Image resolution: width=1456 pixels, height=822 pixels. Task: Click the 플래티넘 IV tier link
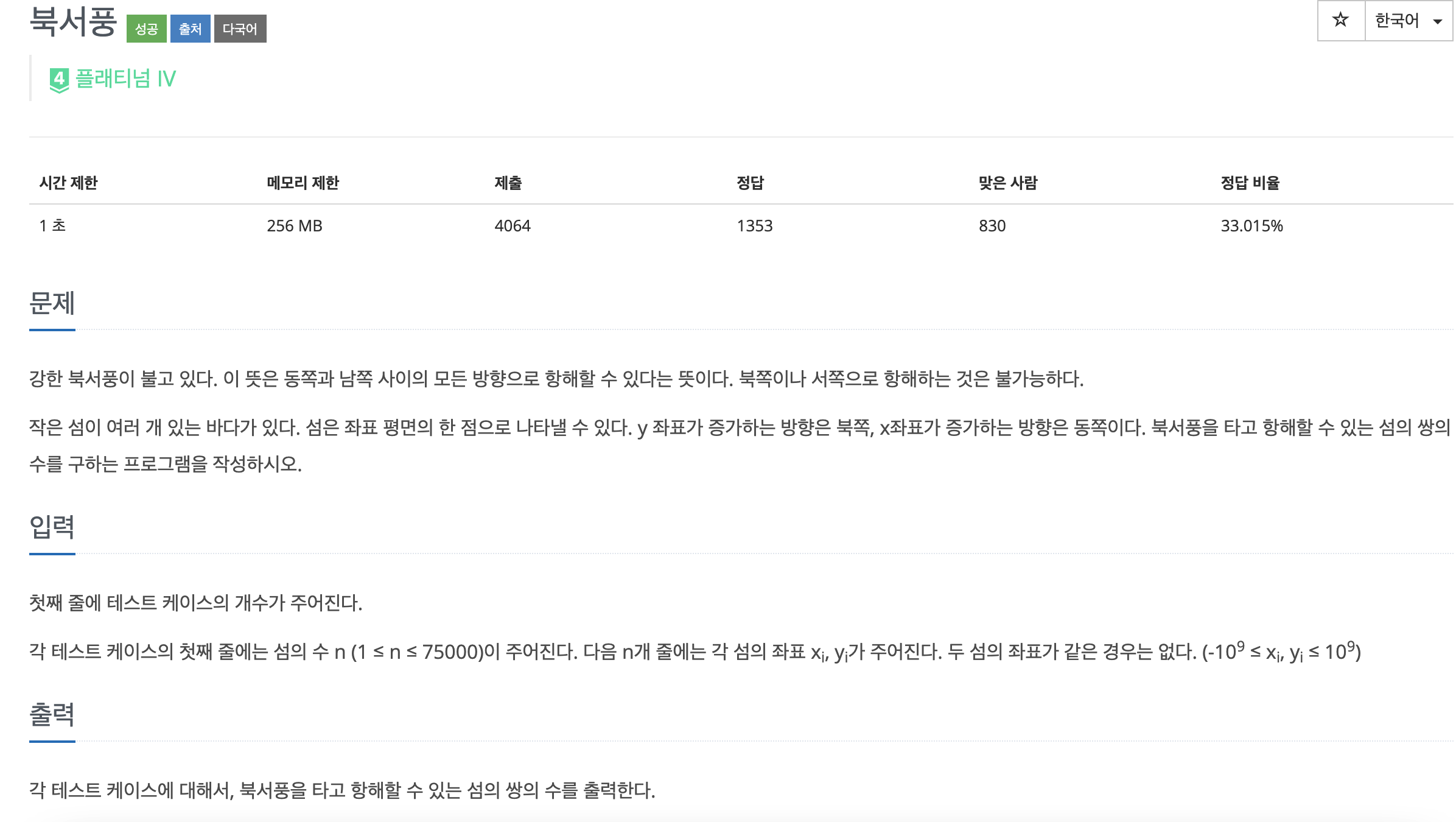click(126, 78)
